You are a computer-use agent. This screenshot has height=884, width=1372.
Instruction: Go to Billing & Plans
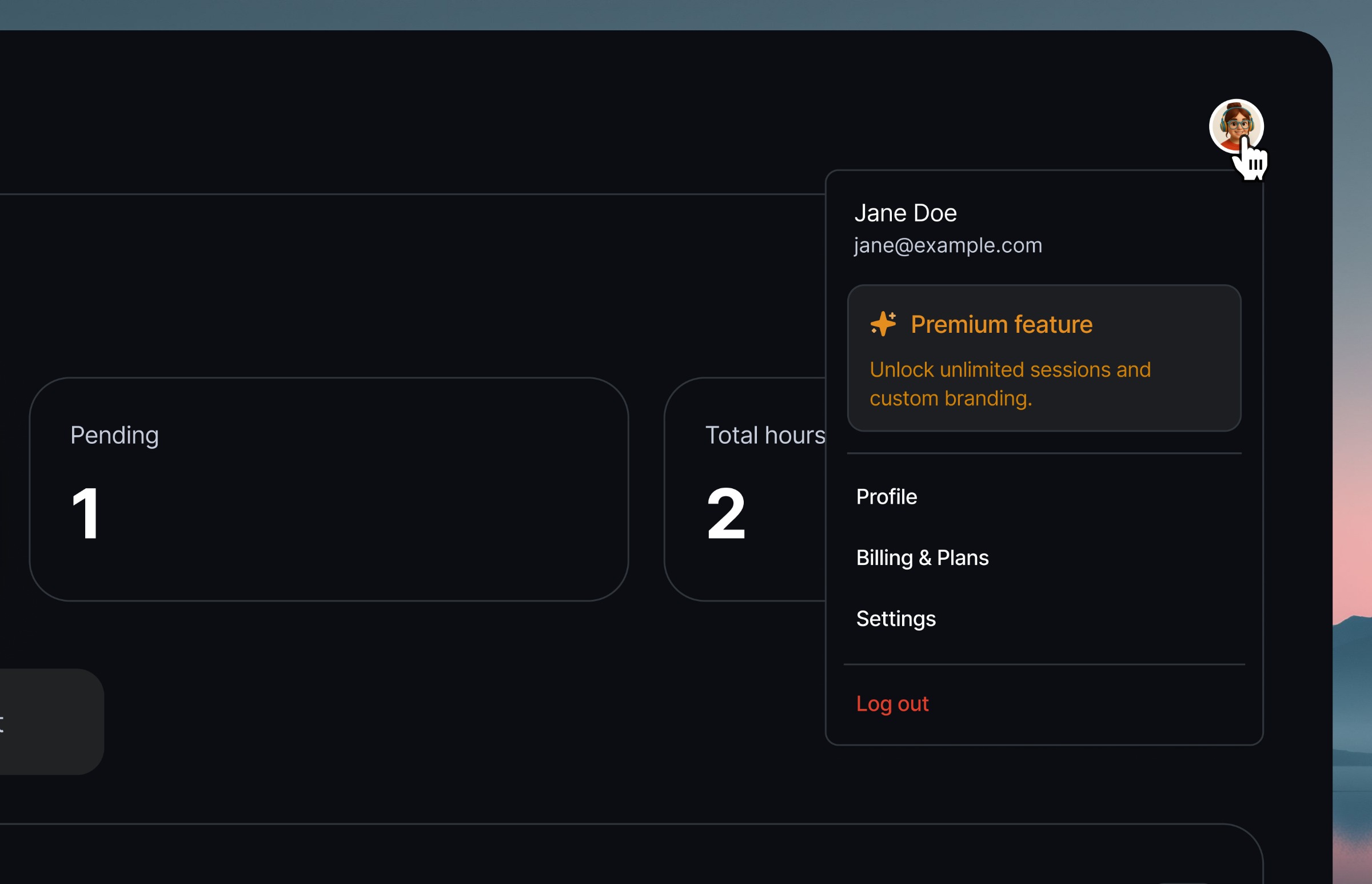coord(922,558)
